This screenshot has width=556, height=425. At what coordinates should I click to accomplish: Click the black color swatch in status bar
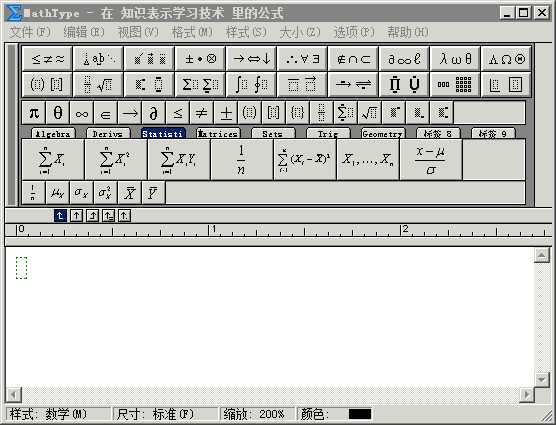click(360, 414)
